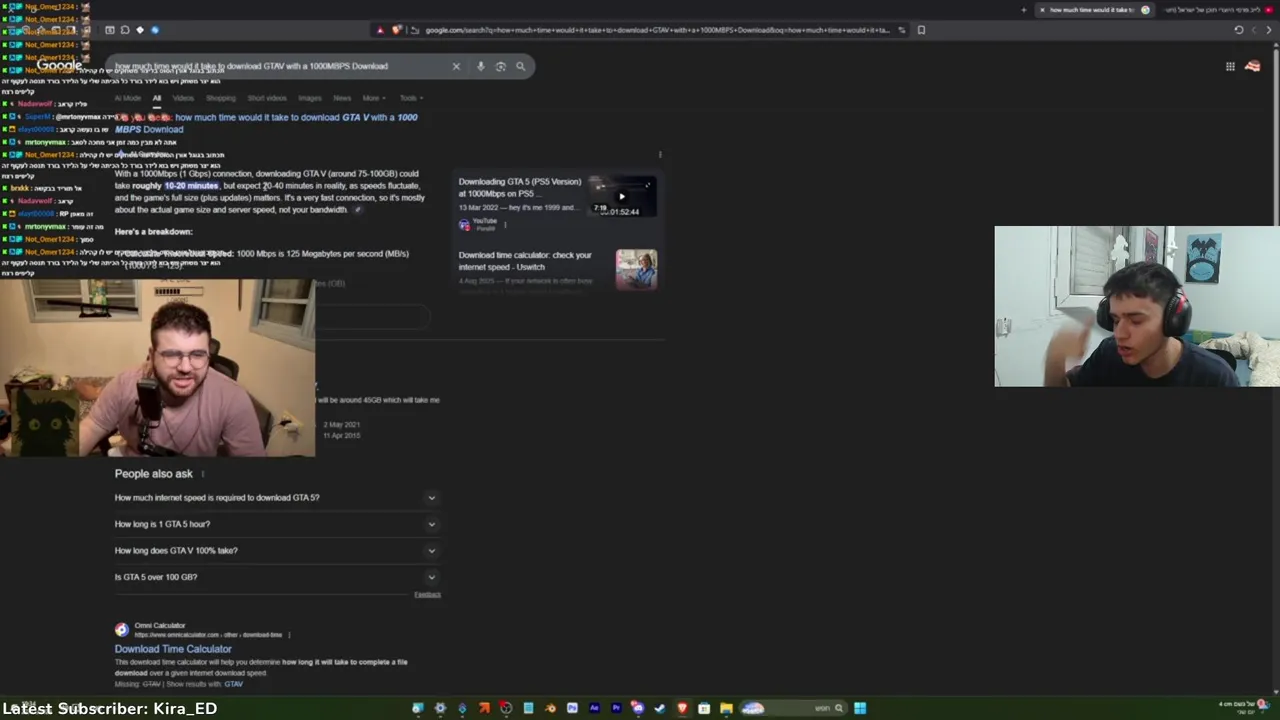Switch to the Shopping tab
This screenshot has height=720, width=1280.
[x=221, y=98]
